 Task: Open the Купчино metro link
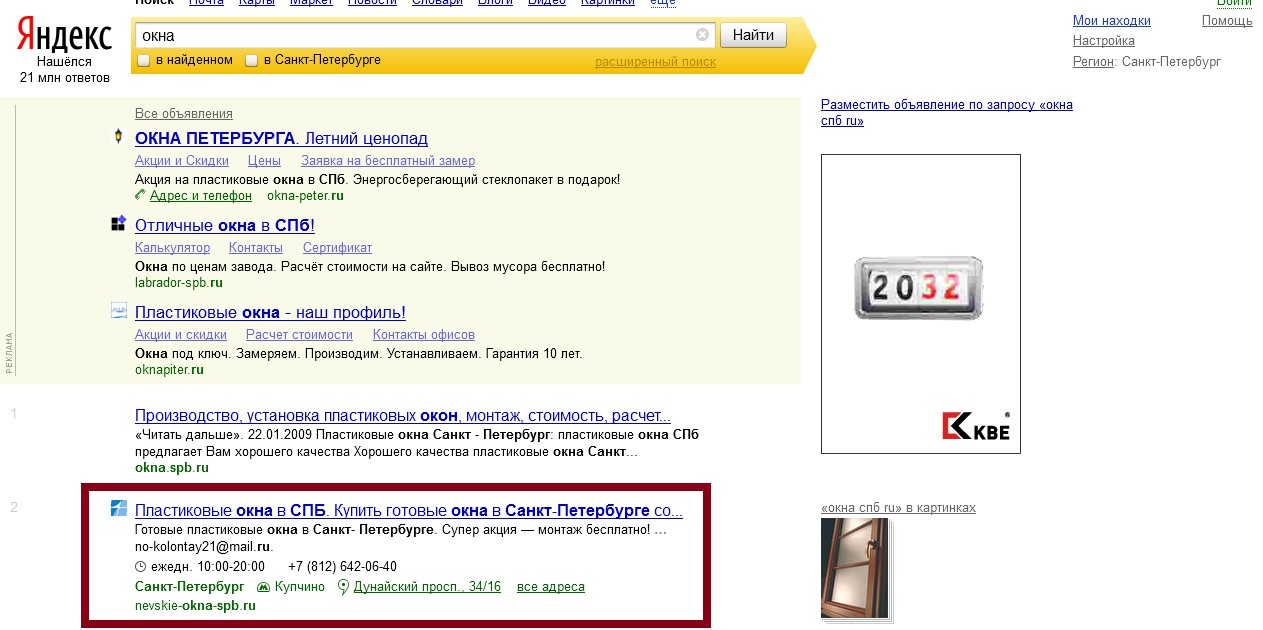[299, 587]
